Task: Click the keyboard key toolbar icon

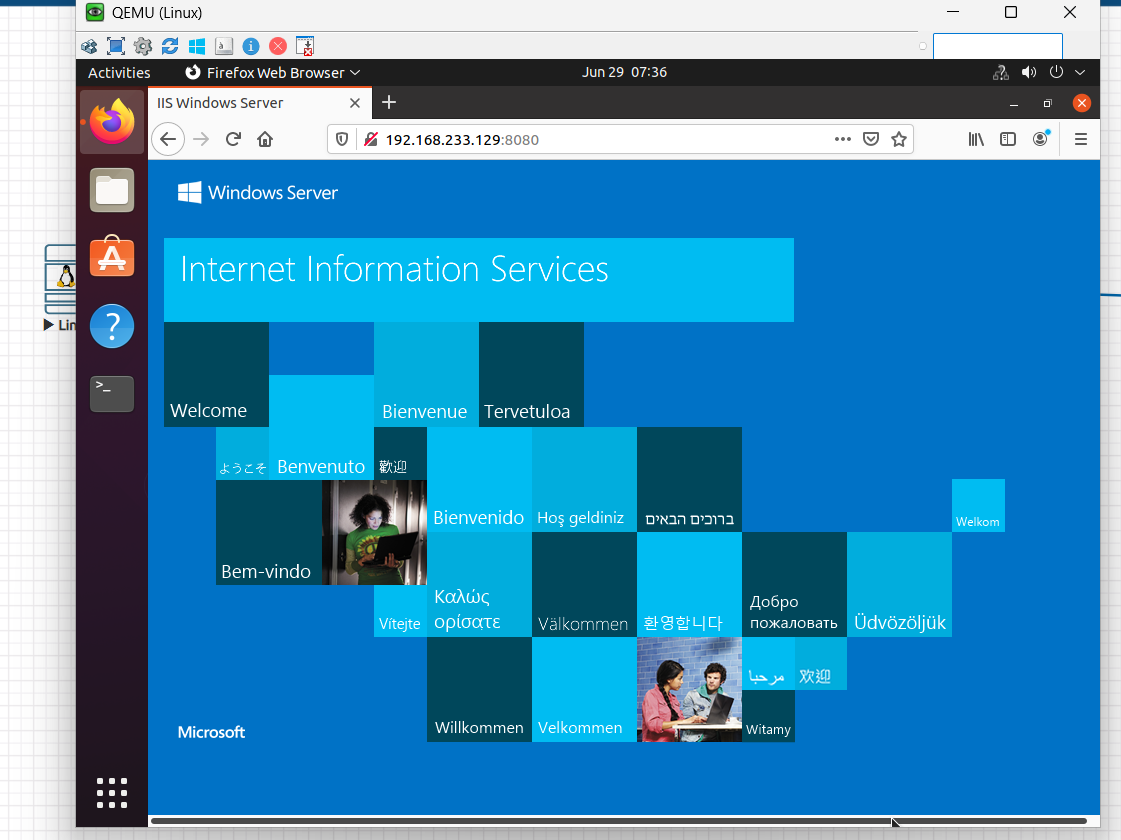Action: click(224, 46)
